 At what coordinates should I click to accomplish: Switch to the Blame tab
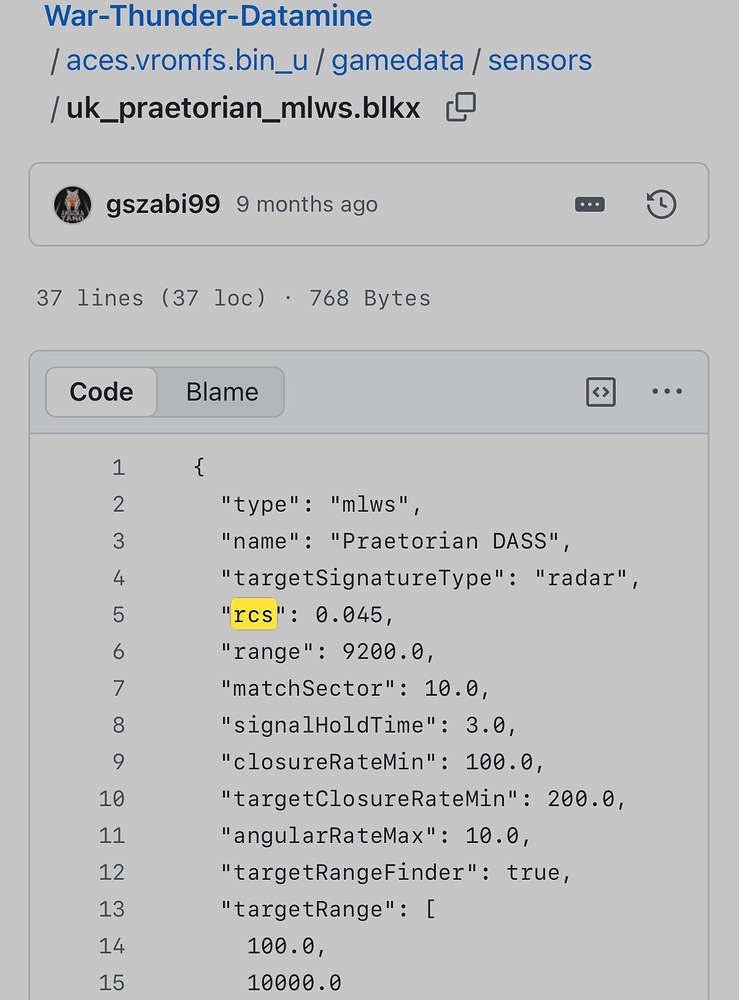(222, 392)
